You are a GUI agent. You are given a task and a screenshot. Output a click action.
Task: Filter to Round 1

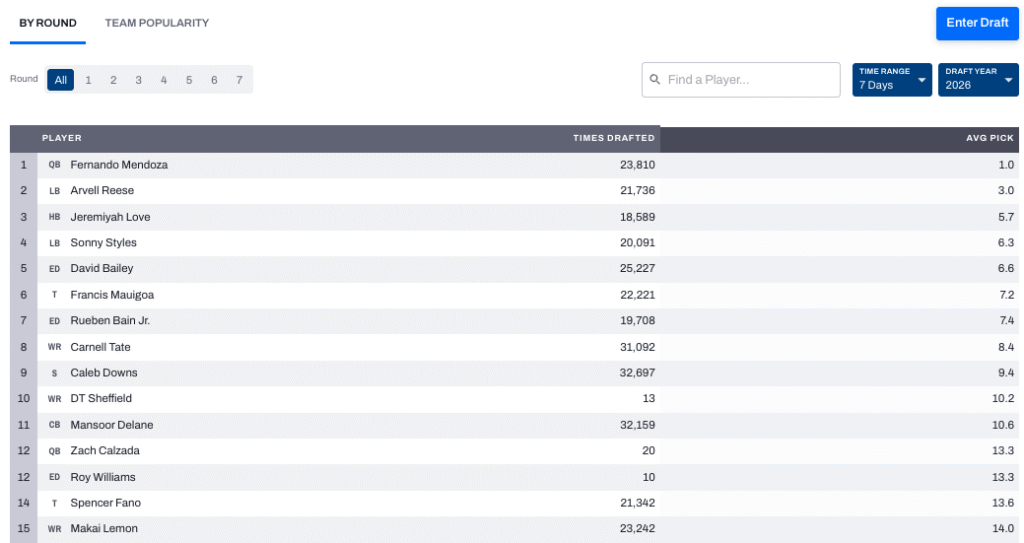point(88,80)
